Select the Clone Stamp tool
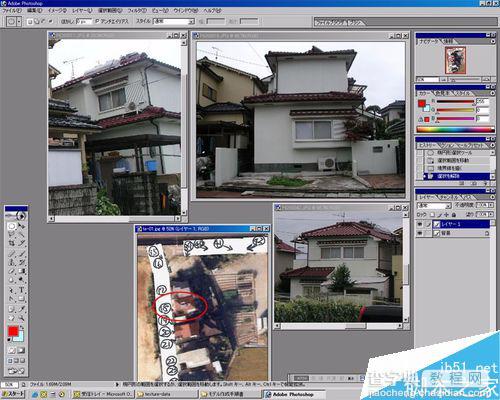The image size is (500, 400). (x=12, y=262)
